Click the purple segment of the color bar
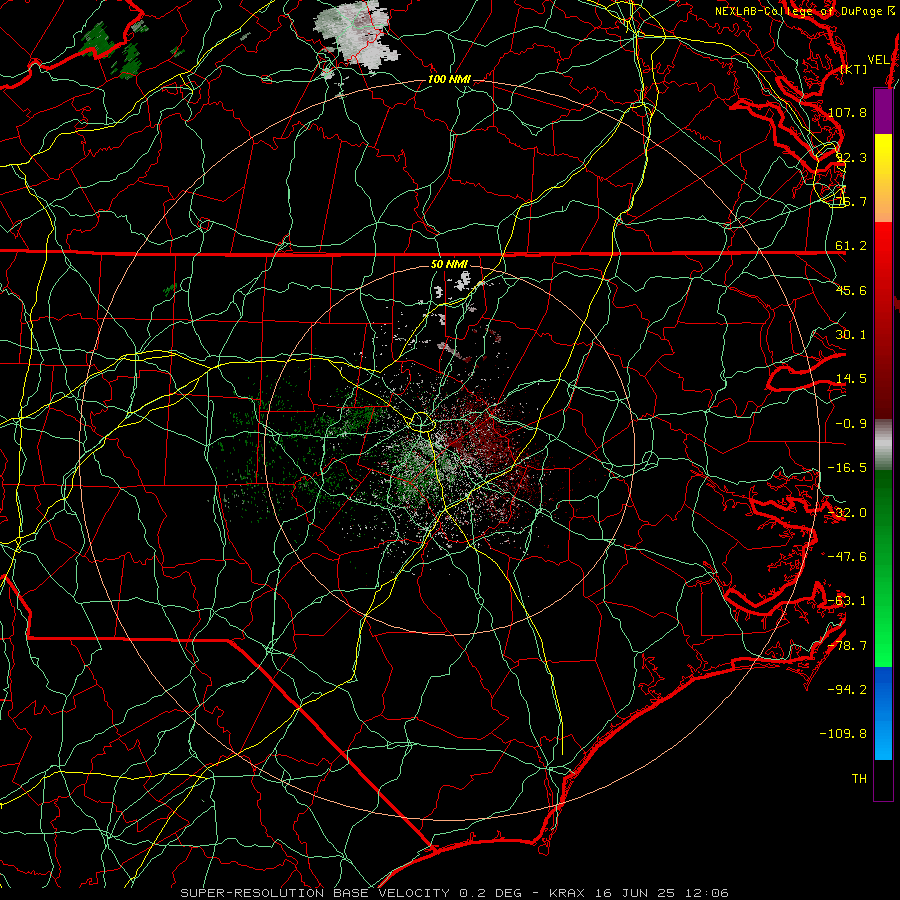This screenshot has height=900, width=900. click(x=883, y=112)
